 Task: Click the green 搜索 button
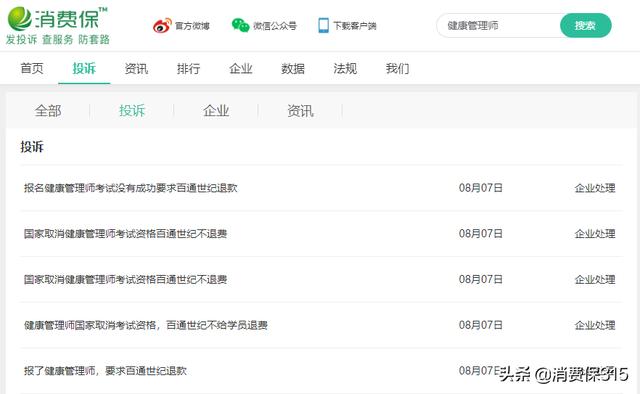(x=585, y=26)
